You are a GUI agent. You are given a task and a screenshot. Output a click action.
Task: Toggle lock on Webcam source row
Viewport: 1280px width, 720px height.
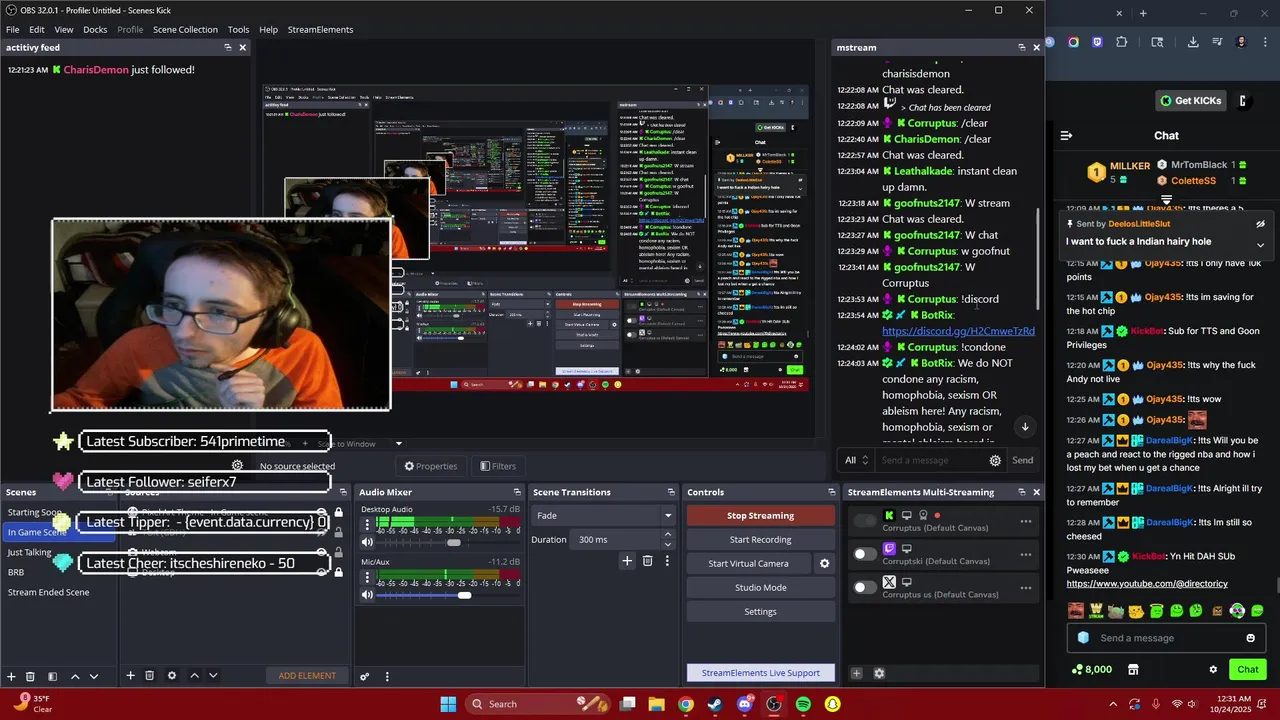coord(338,552)
